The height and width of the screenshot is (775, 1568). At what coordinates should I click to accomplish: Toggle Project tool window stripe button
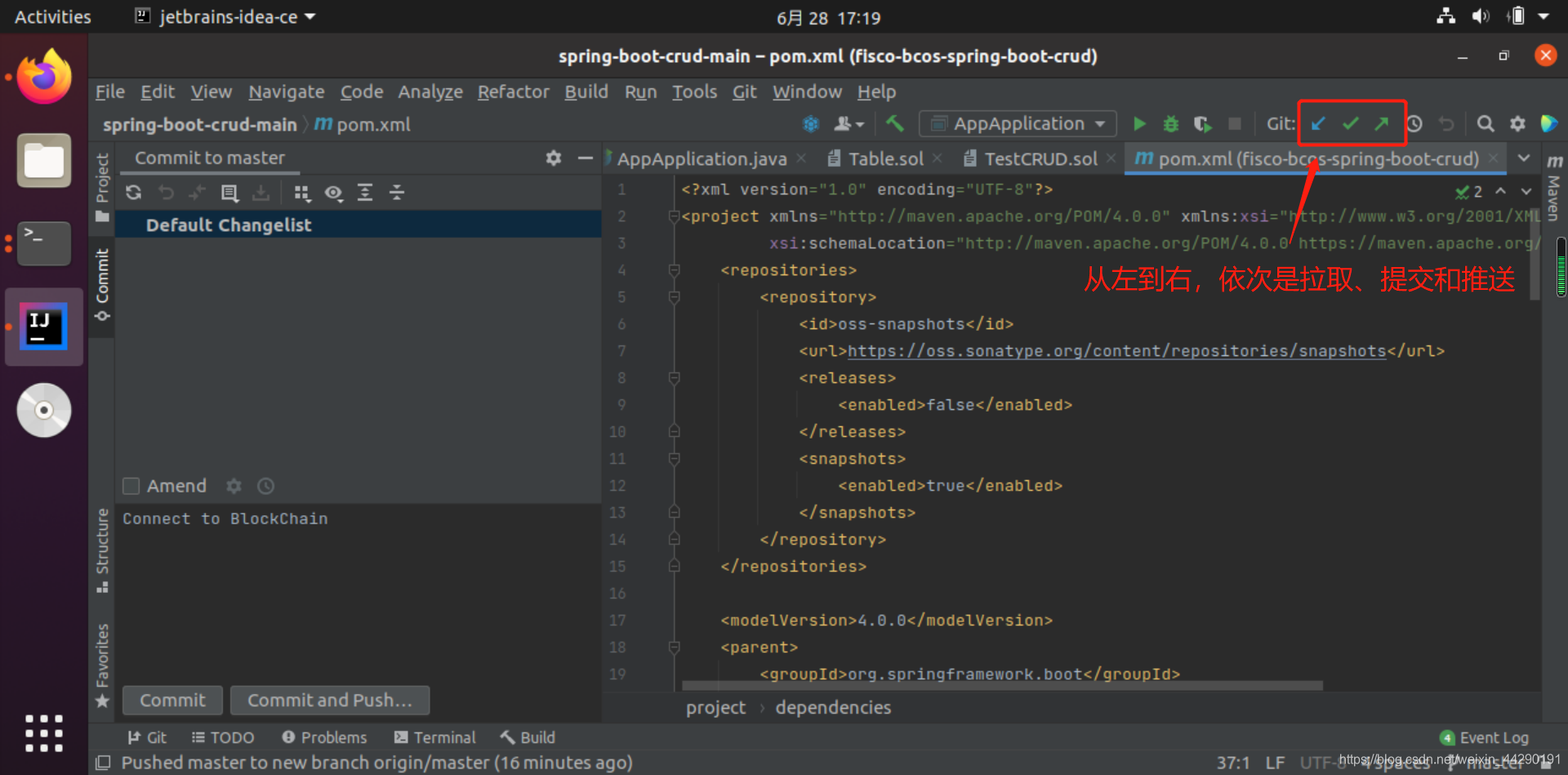pos(102,188)
